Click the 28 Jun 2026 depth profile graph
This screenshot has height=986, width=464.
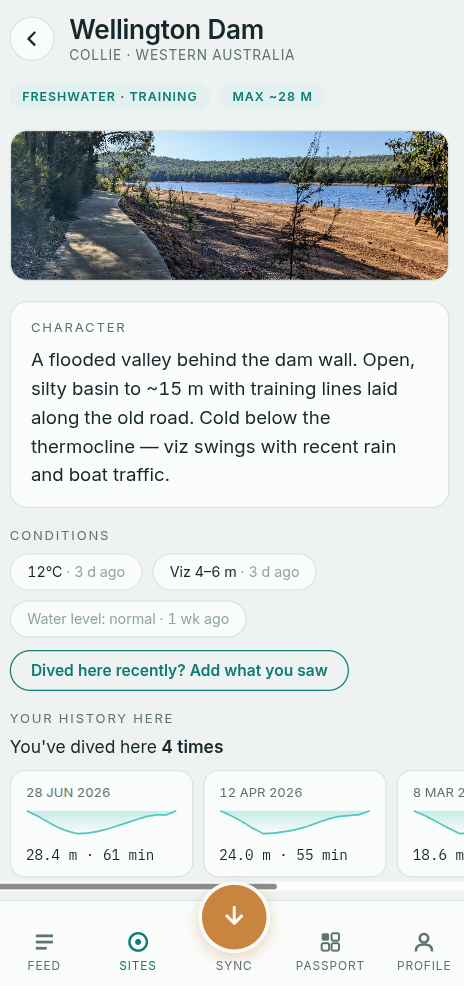point(101,822)
